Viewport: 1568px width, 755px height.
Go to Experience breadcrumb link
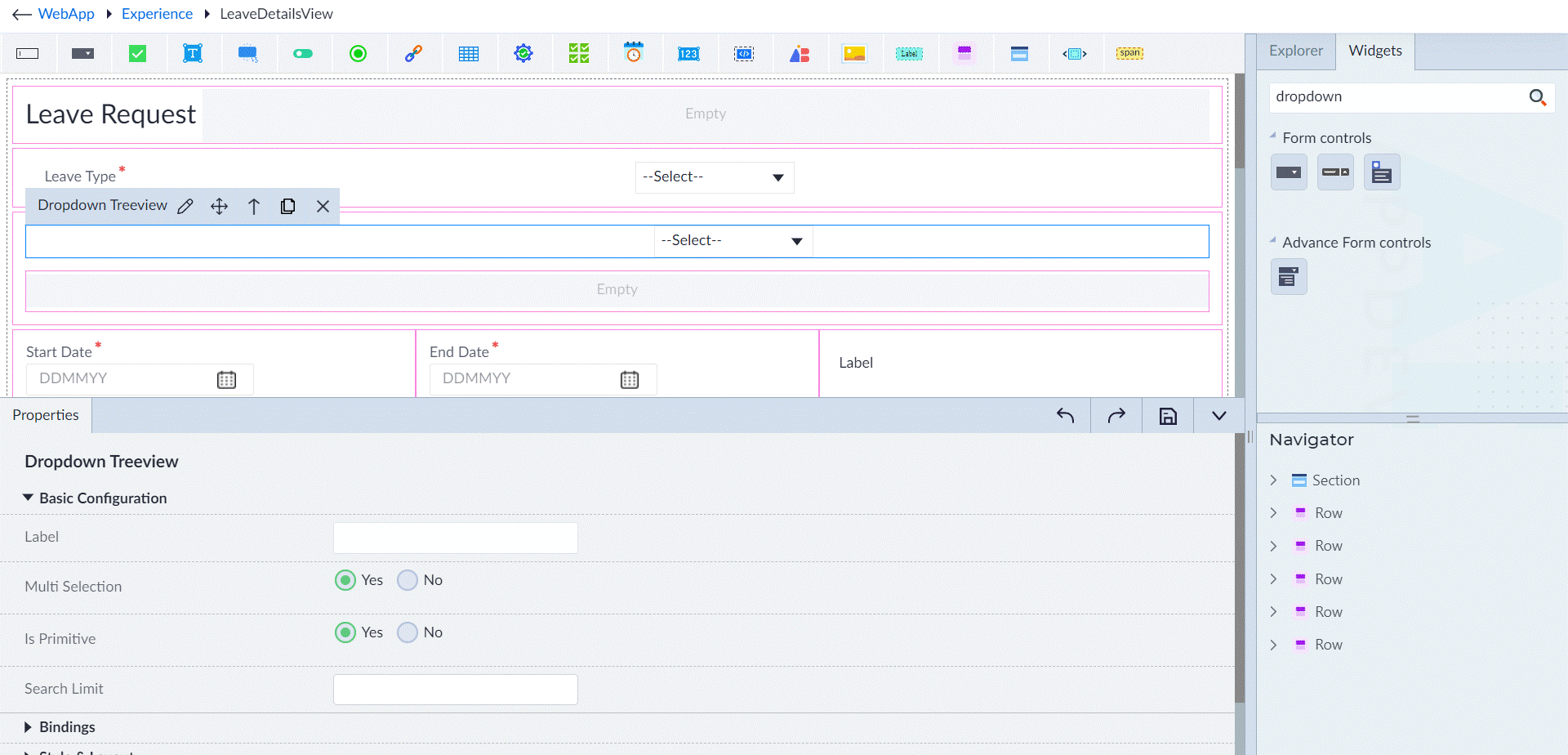point(157,14)
